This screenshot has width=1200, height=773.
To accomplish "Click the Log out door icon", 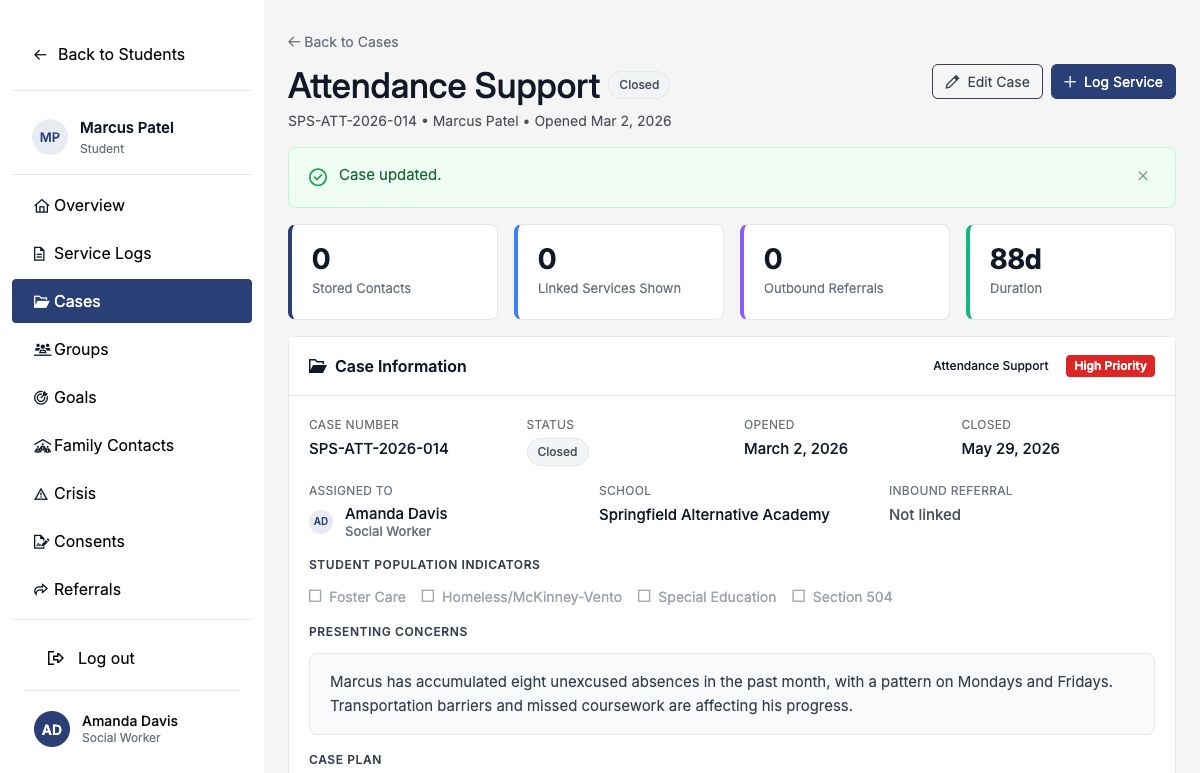I will click(x=56, y=658).
